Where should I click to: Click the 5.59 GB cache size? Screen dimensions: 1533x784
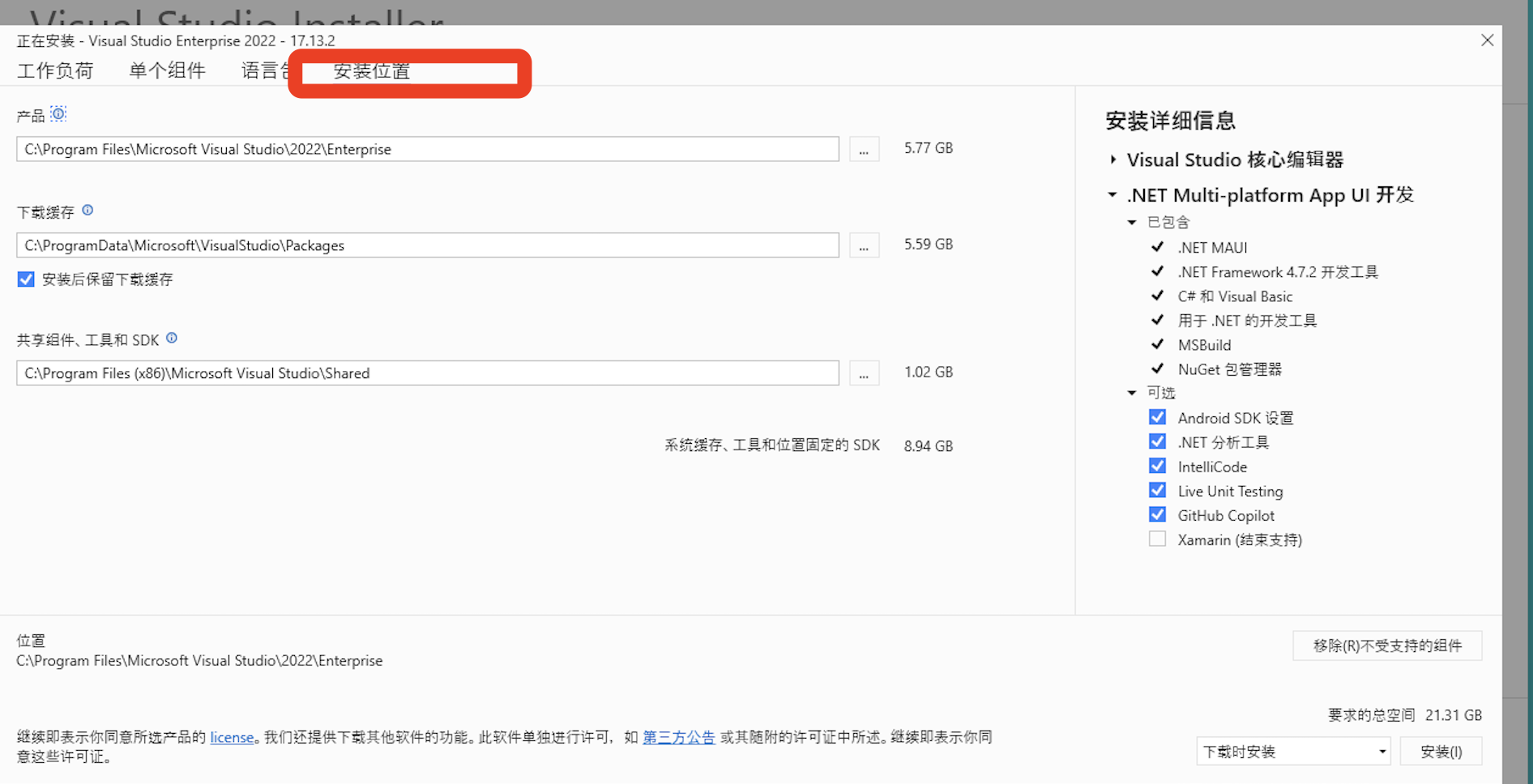tap(929, 244)
